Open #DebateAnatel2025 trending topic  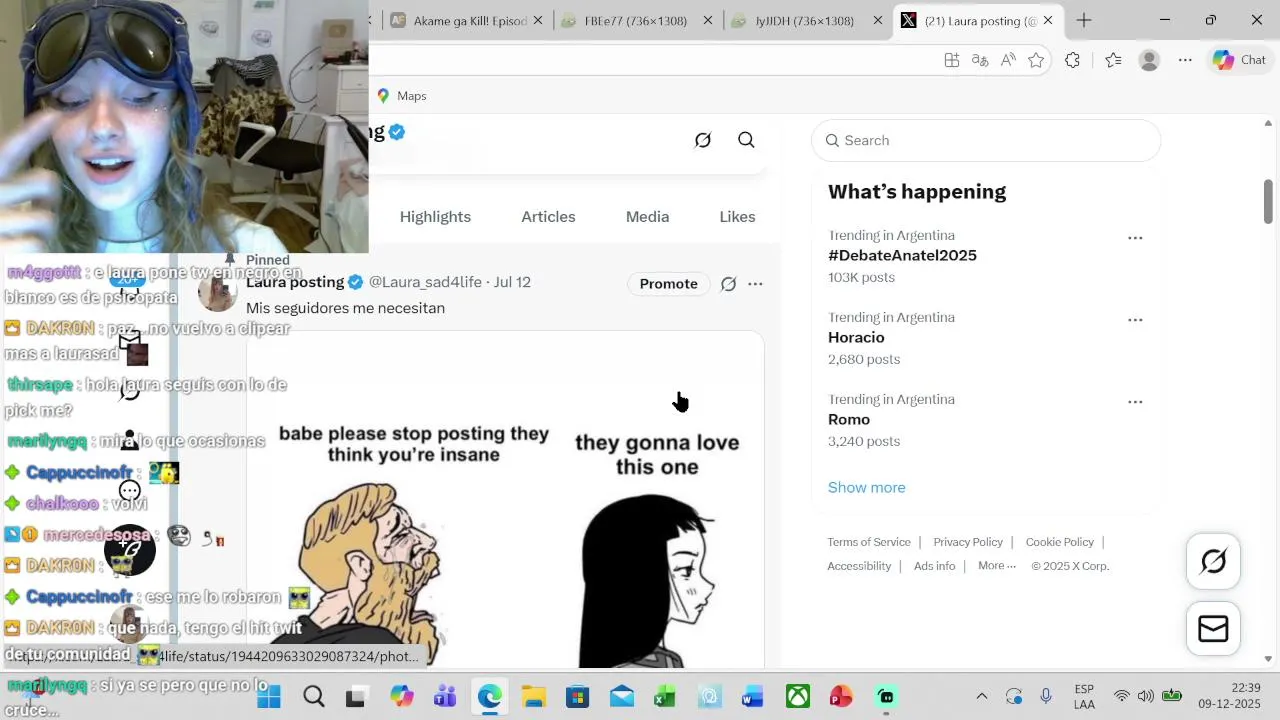tap(902, 255)
